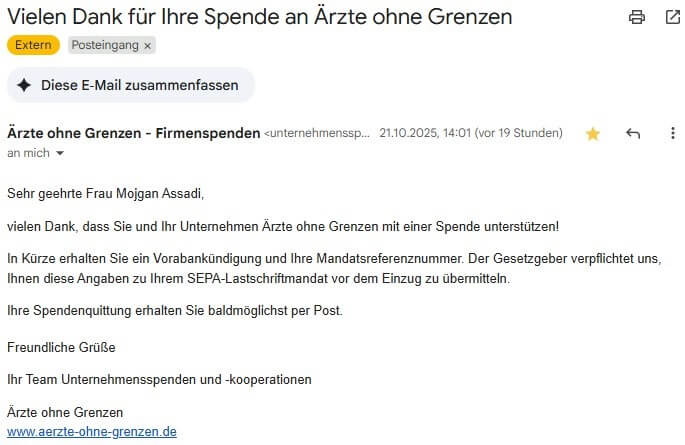
Task: Click the greeting line 'Sehr geehrte Frau Mojgan Assadi'
Action: [111, 193]
